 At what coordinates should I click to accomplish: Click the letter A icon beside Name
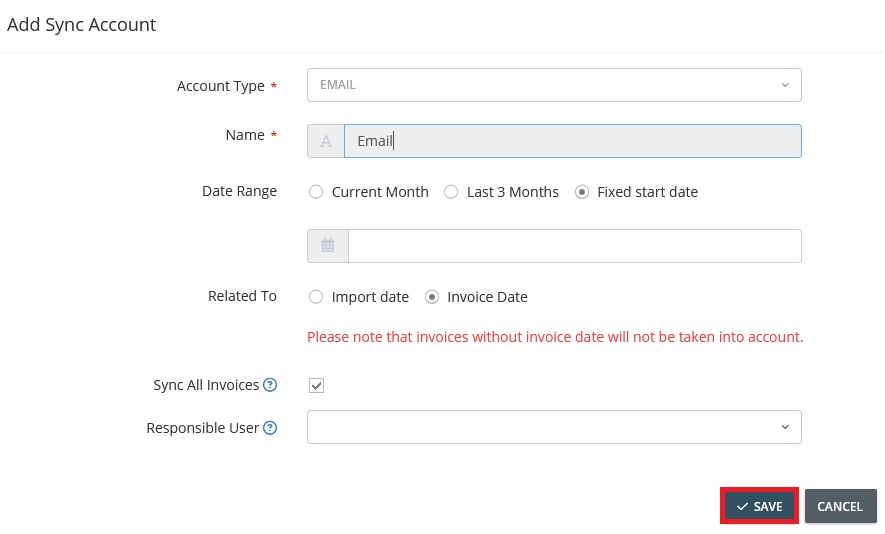point(326,141)
